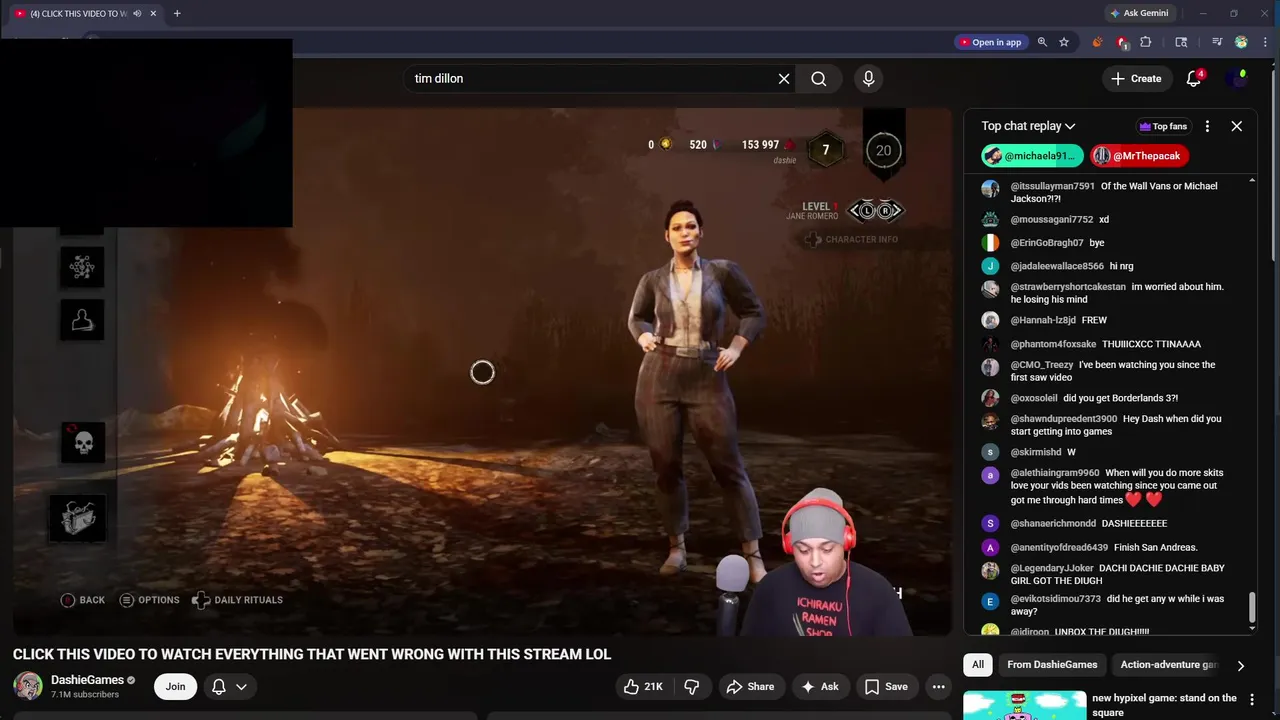Share the video
Image resolution: width=1280 pixels, height=720 pixels.
pos(750,686)
